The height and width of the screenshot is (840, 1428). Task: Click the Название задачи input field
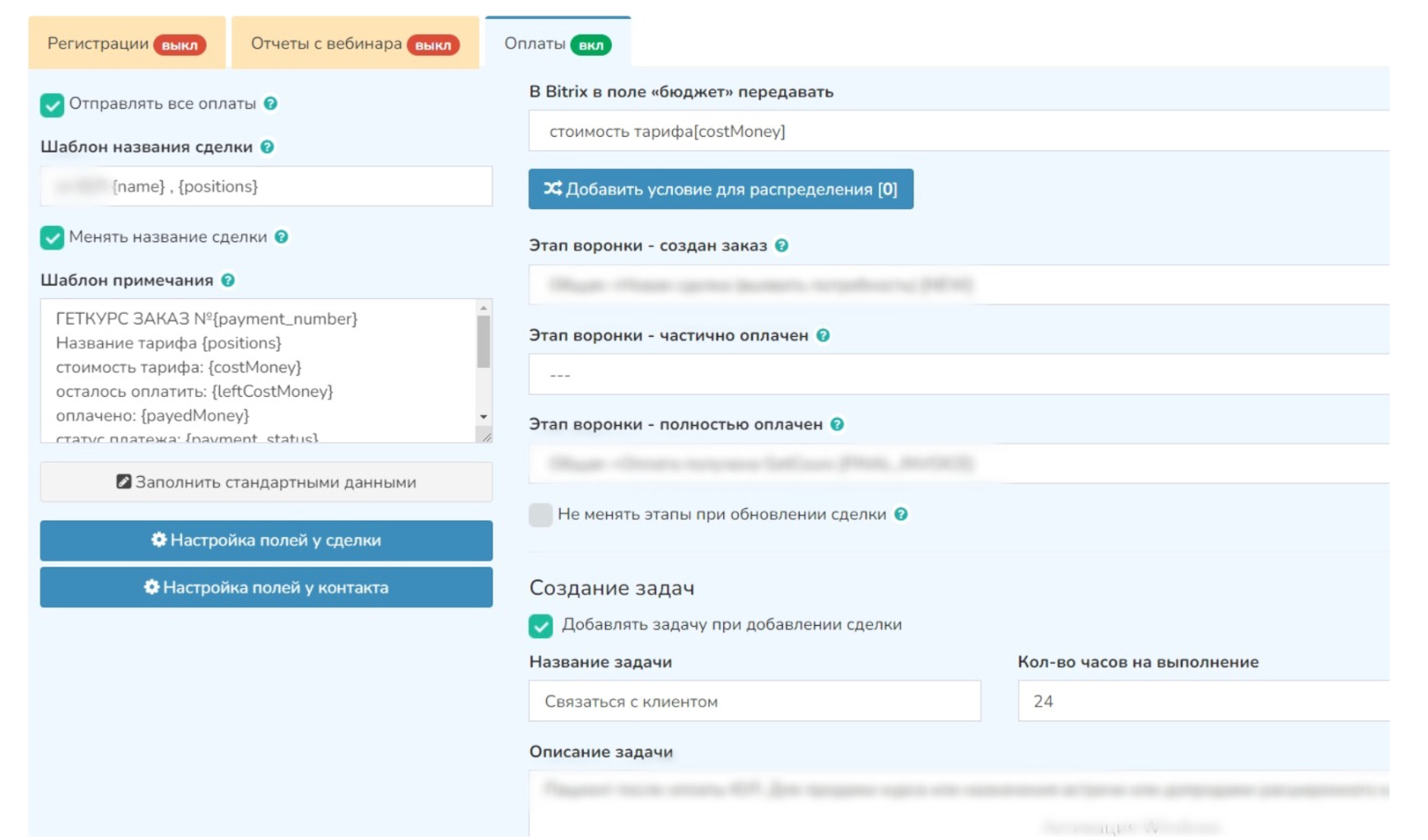(x=754, y=702)
